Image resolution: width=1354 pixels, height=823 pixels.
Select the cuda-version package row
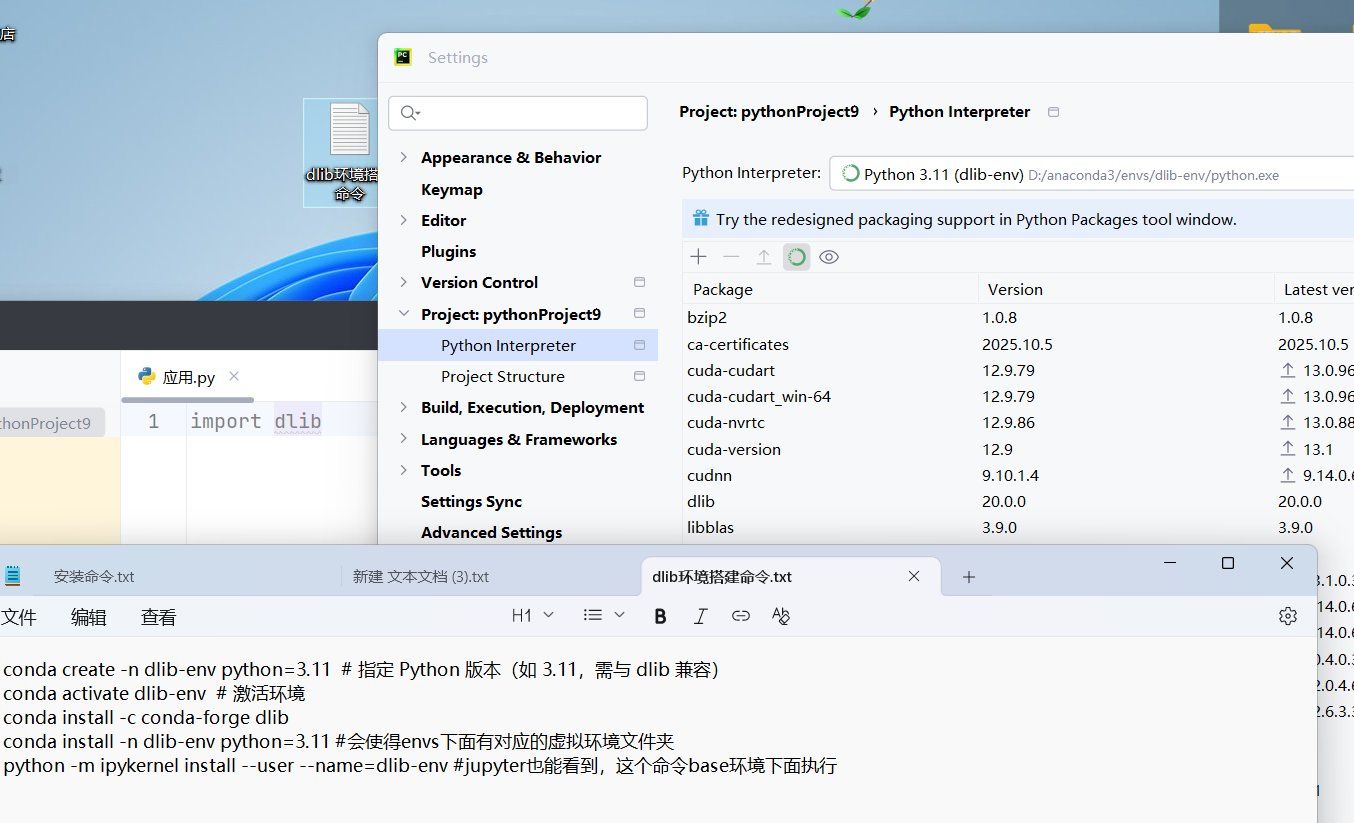pos(1018,449)
